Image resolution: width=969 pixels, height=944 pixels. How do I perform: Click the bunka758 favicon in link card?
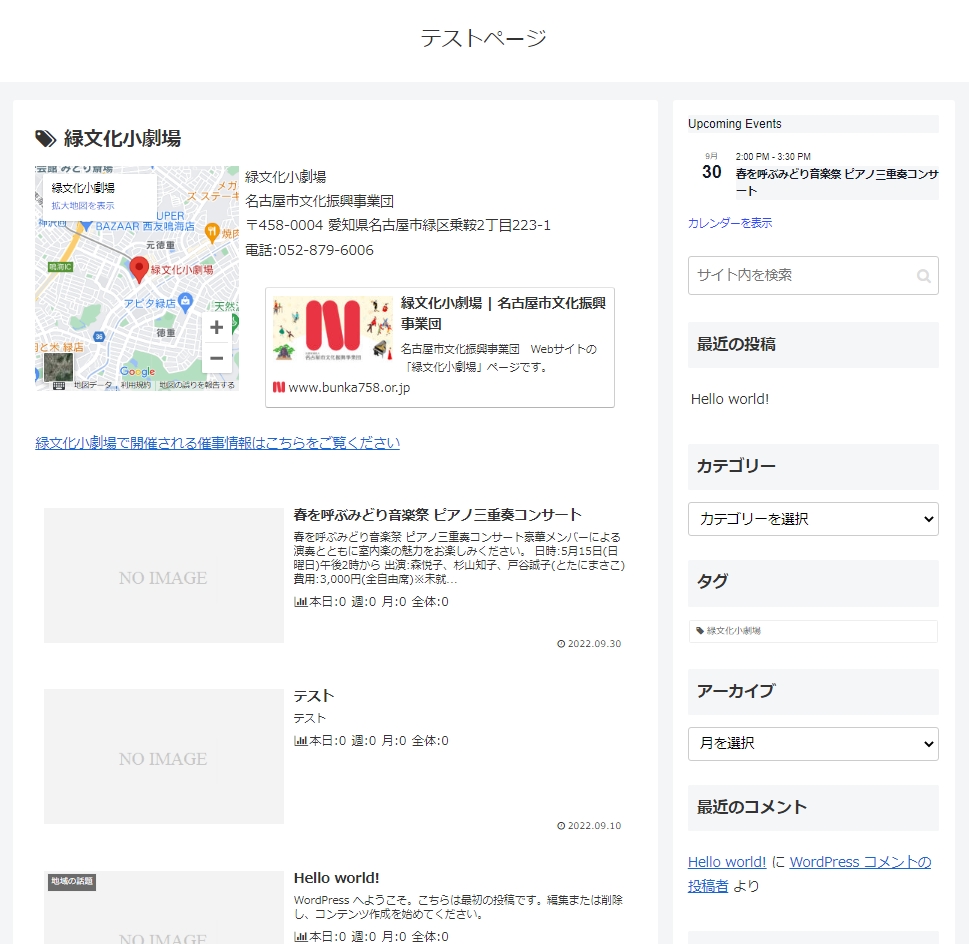279,387
